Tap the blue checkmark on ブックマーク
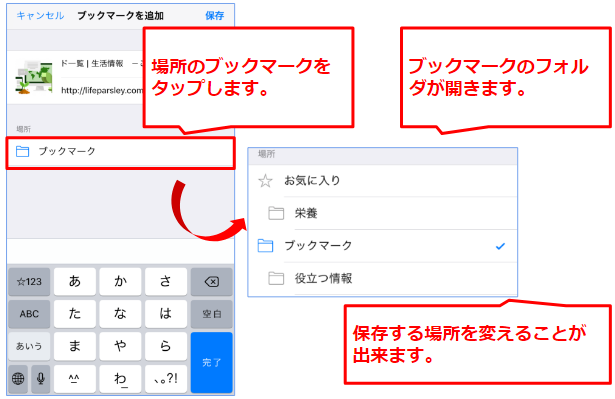This screenshot has width=615, height=399. (500, 246)
